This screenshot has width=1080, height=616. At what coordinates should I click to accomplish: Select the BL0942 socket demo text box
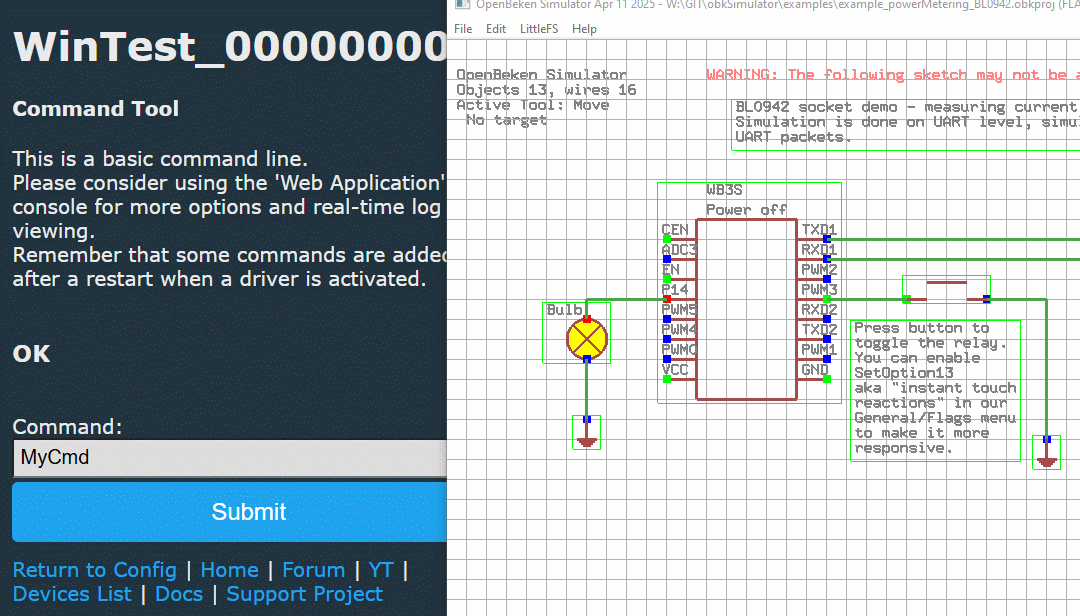pyautogui.click(x=905, y=125)
